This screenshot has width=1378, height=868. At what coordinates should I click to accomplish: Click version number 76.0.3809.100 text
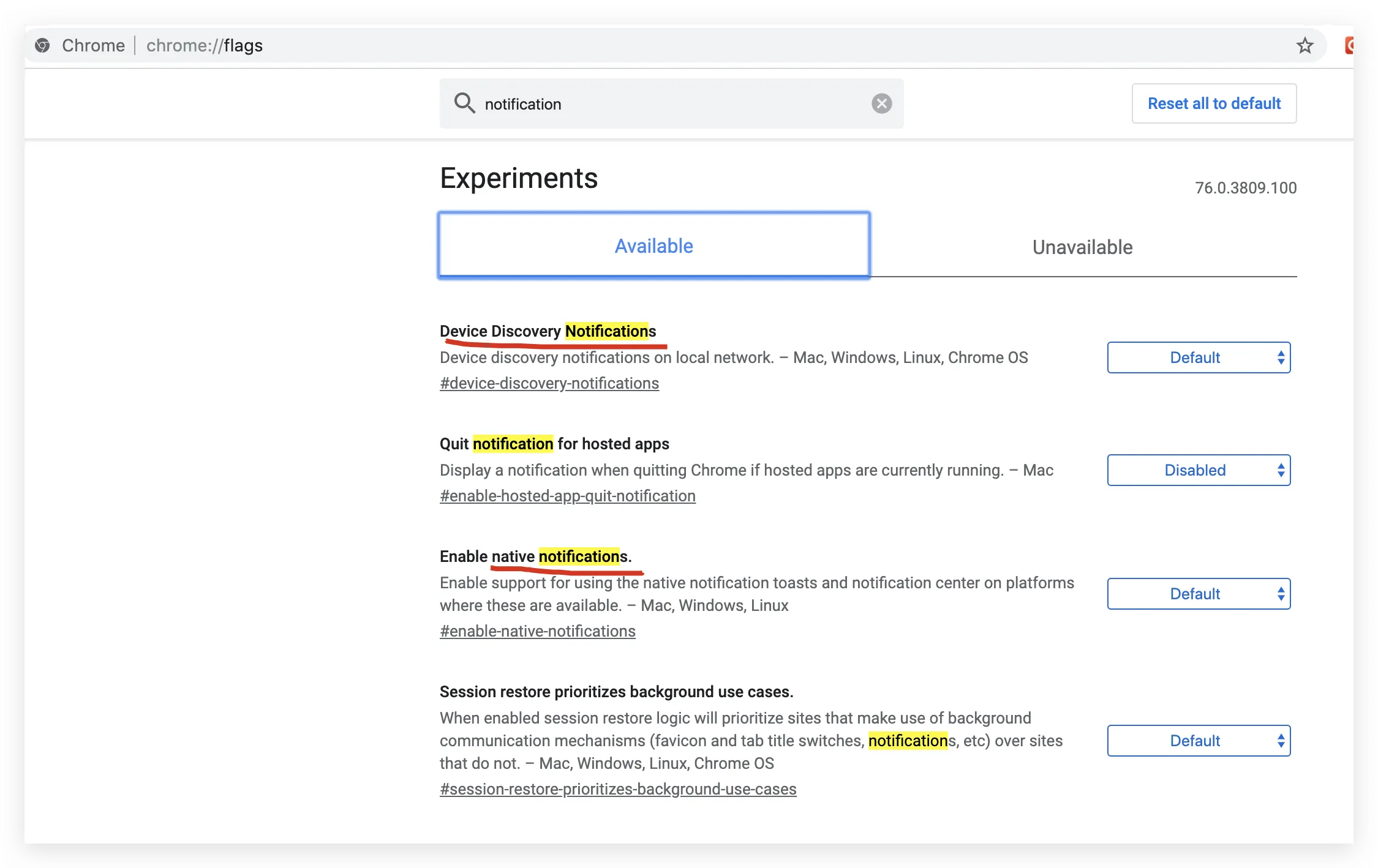pos(1245,188)
